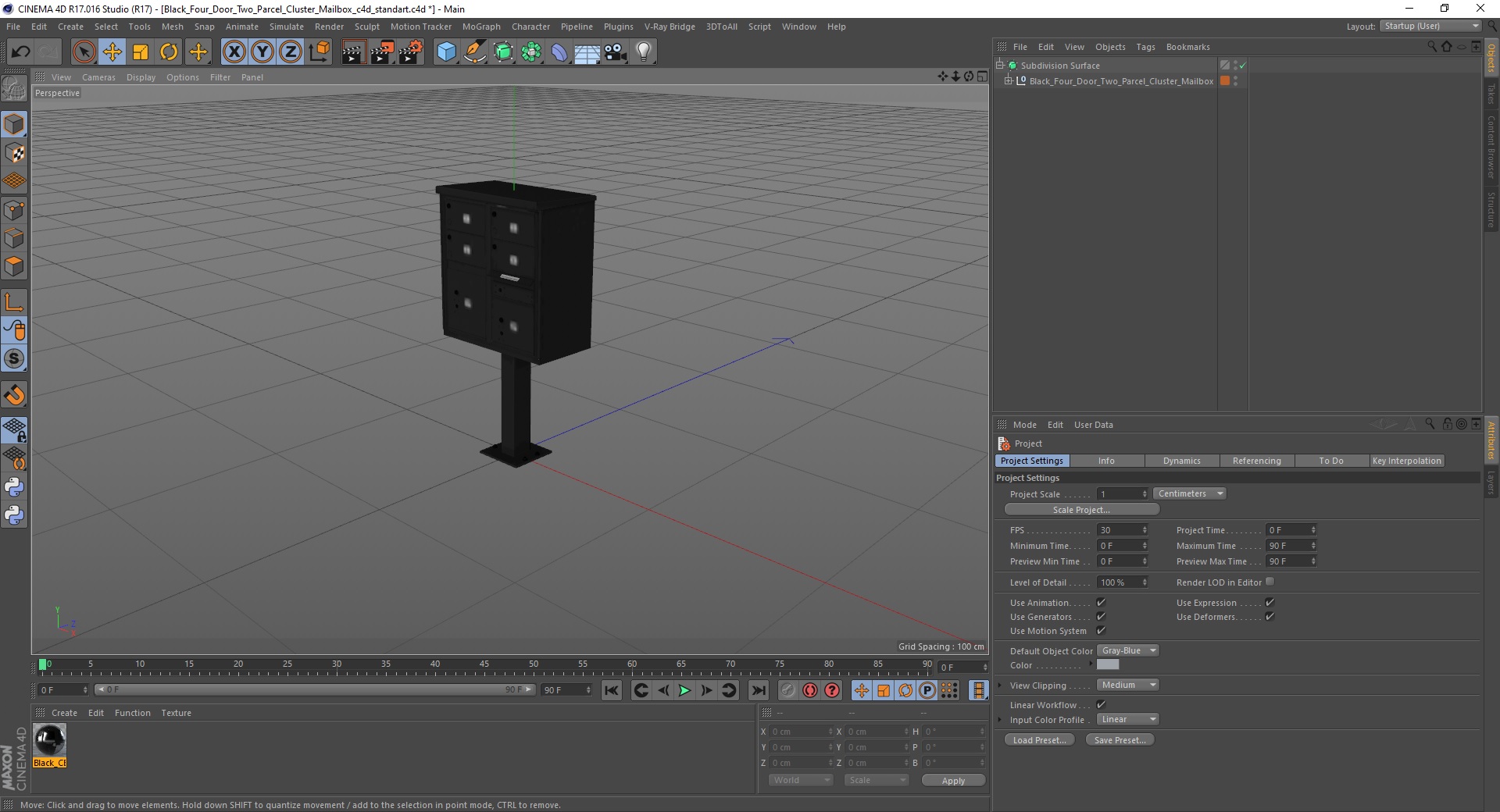
Task: Open Default Object Color Gray-Blue dropdown
Action: (x=1128, y=650)
